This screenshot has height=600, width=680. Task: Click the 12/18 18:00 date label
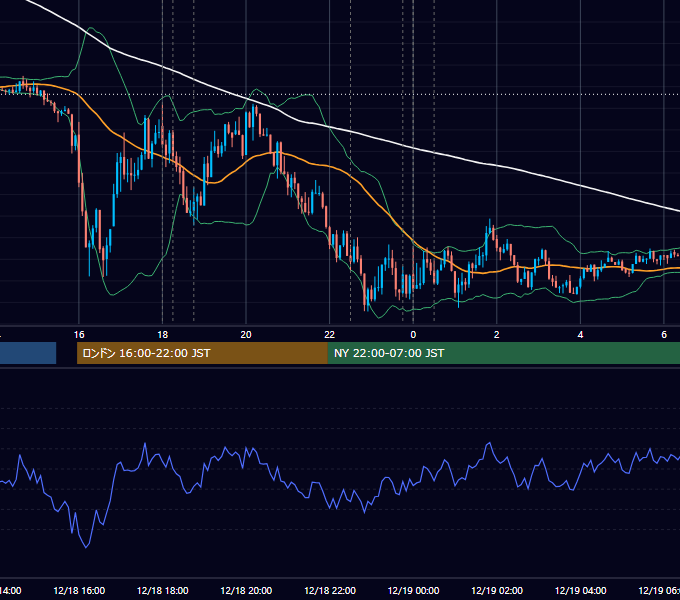pyautogui.click(x=163, y=590)
